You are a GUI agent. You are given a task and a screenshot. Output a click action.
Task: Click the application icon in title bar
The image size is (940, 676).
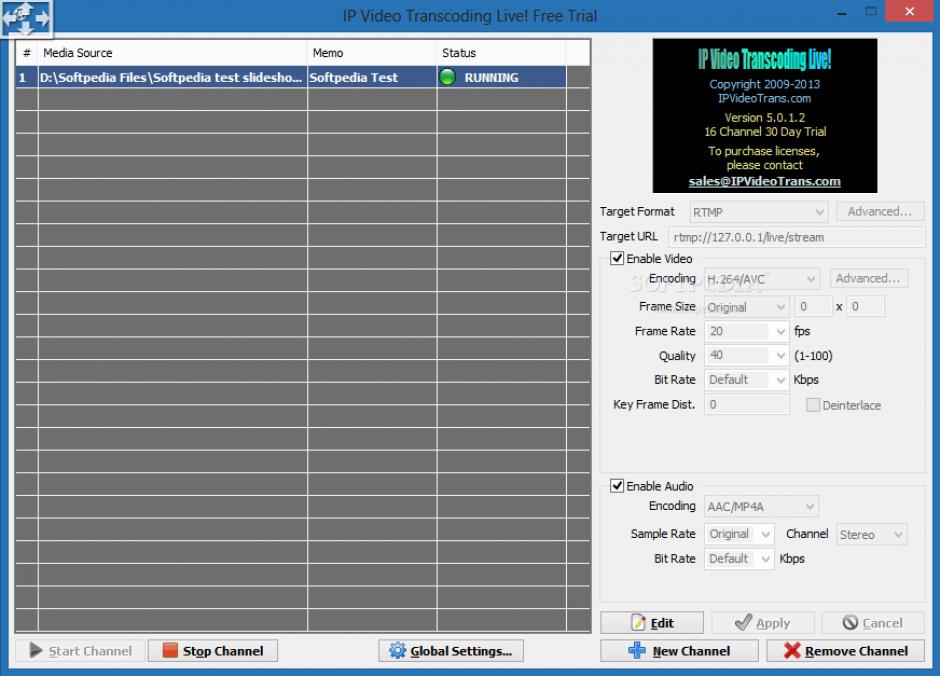pyautogui.click(x=26, y=18)
